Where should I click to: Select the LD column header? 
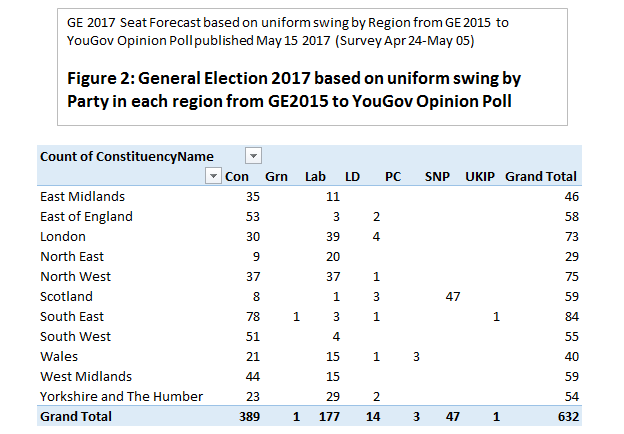[352, 176]
